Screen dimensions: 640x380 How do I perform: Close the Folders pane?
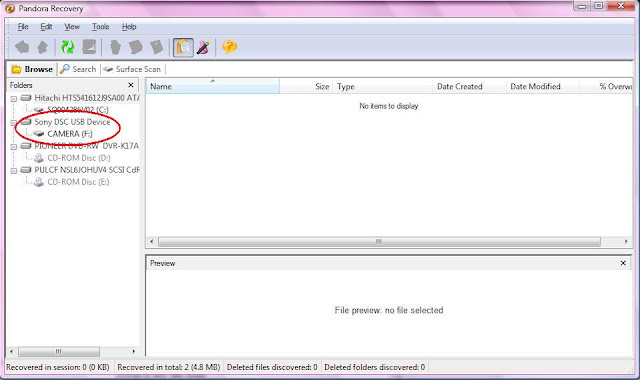click(131, 85)
